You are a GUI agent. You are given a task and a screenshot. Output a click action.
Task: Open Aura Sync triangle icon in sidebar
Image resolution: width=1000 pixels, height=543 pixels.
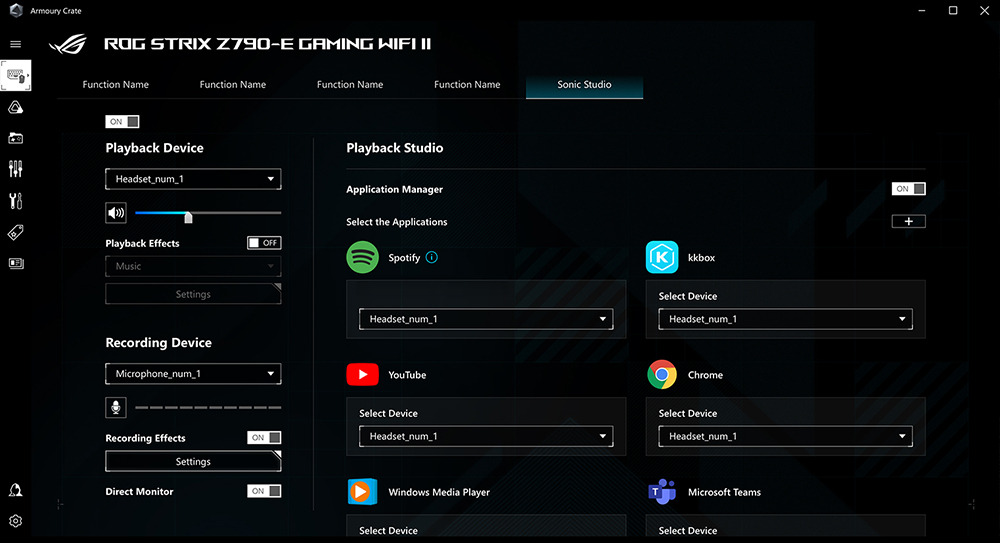[15, 107]
